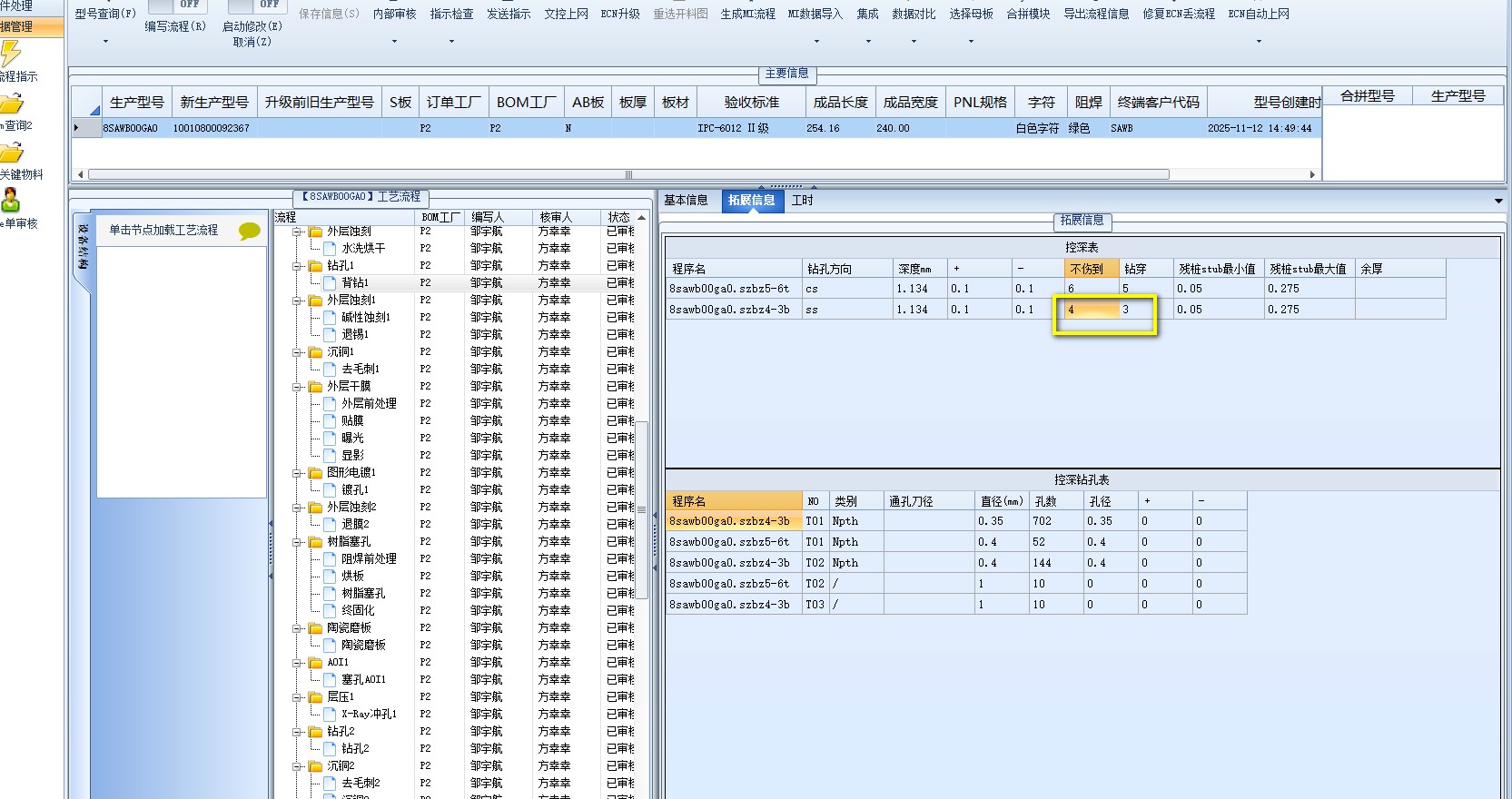
Task: Click the folder icon of 图形电镀1
Action: 316,473
